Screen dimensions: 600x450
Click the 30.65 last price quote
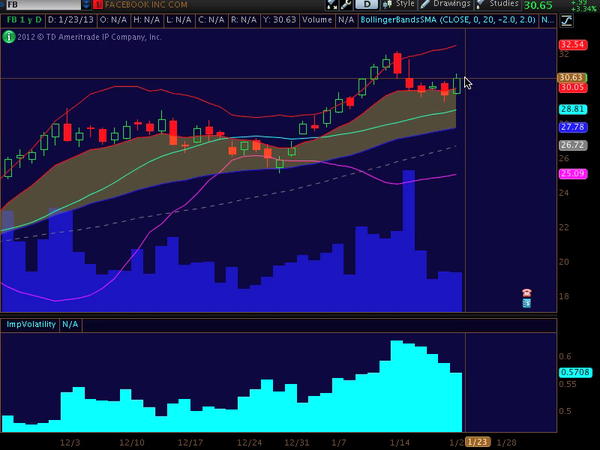pos(538,5)
